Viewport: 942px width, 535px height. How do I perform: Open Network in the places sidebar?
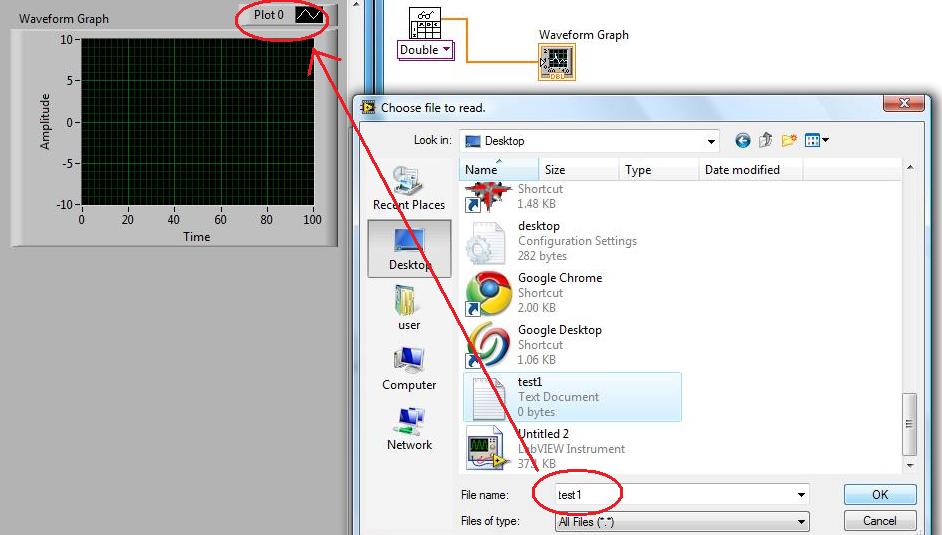click(409, 428)
